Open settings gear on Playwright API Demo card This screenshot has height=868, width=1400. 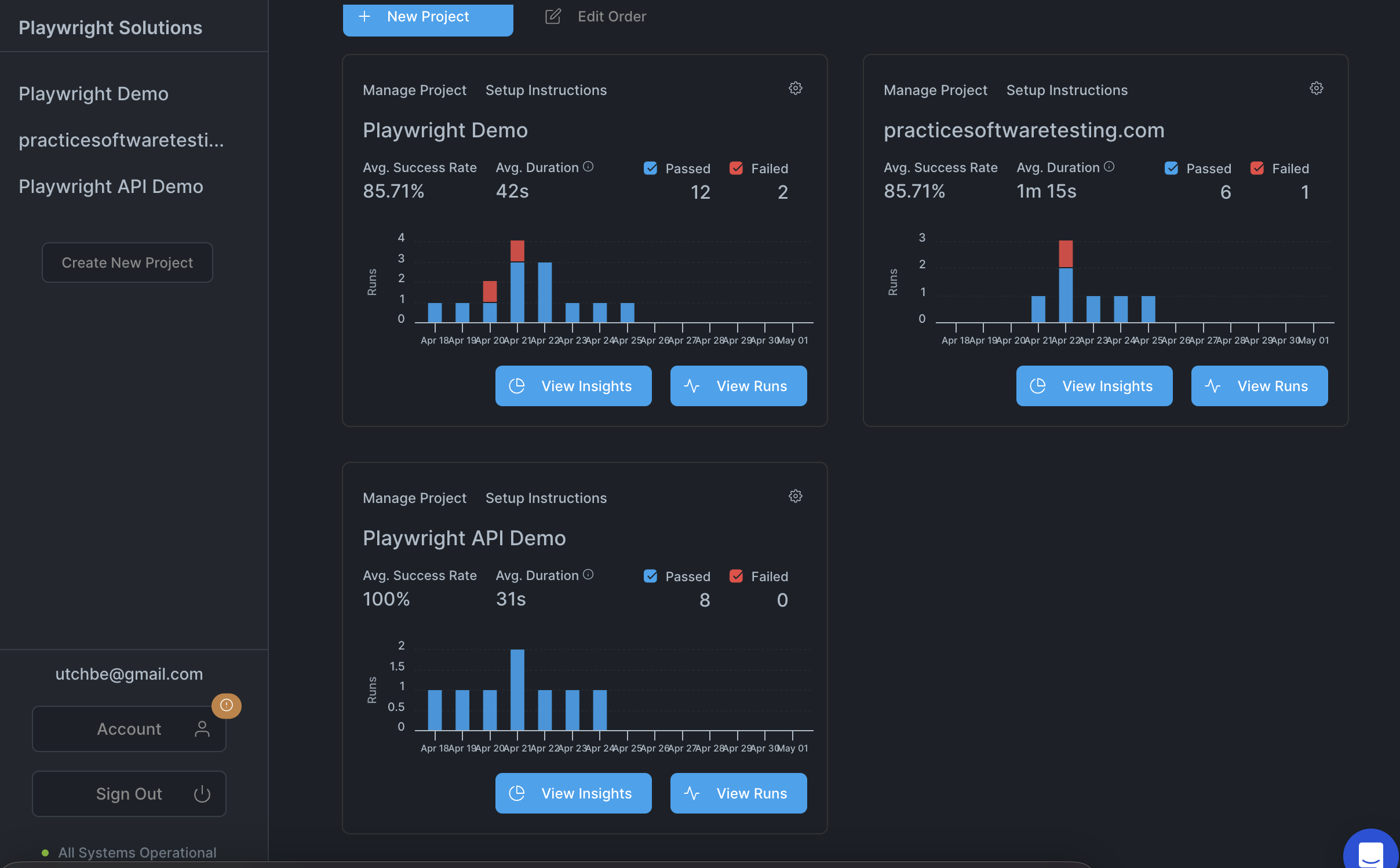795,496
